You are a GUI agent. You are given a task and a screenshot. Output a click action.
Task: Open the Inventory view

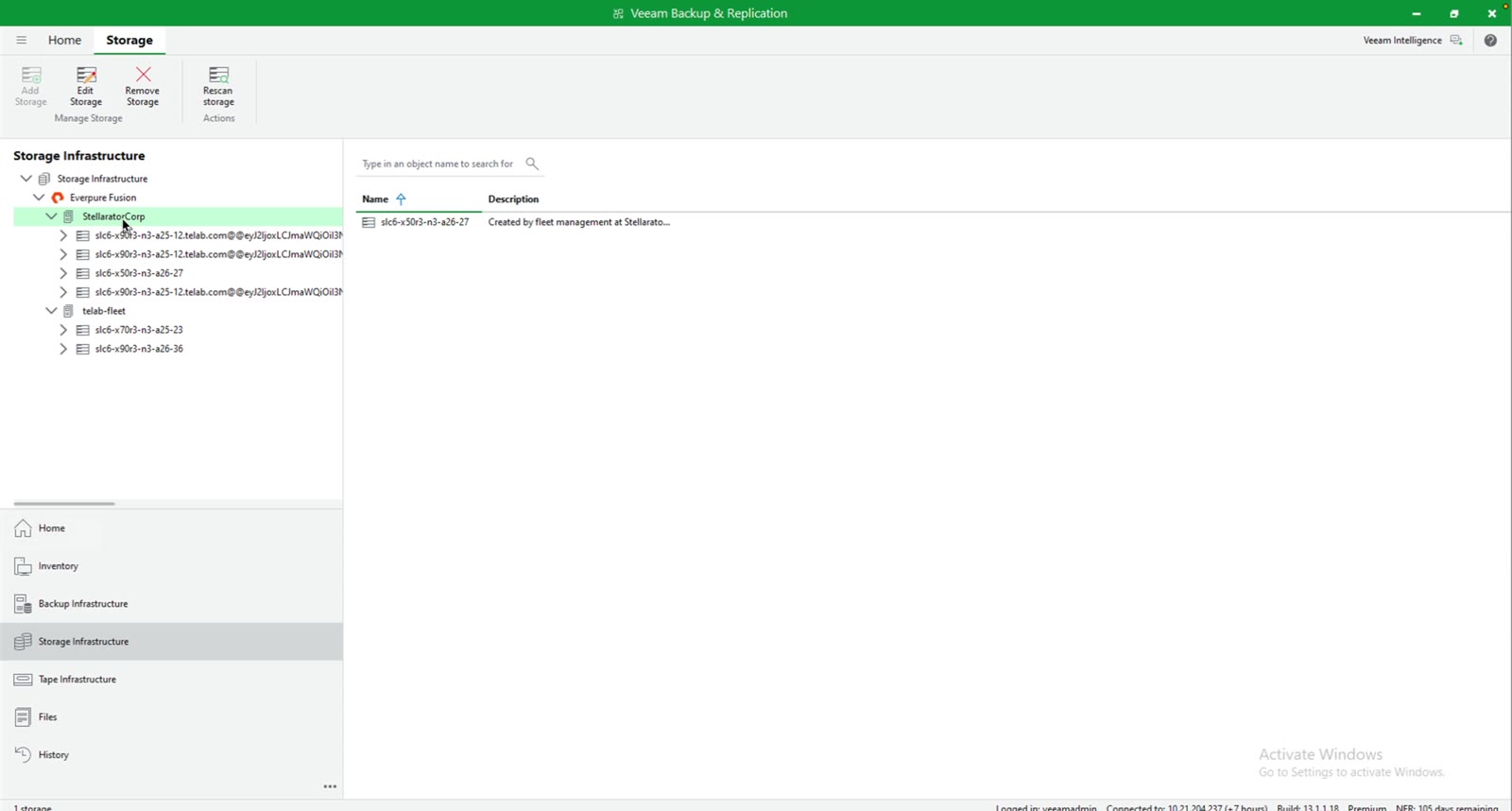[171, 566]
